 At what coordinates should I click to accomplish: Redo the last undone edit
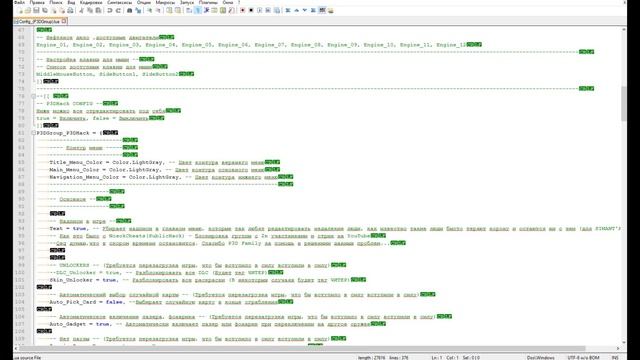(x=118, y=10)
